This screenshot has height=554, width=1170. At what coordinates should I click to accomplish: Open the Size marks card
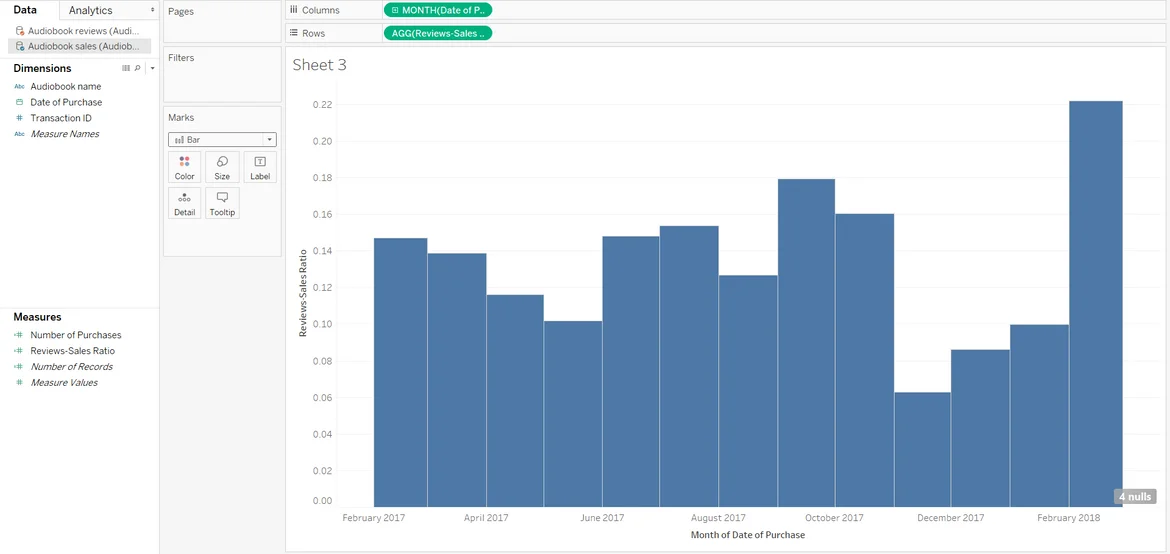pos(222,167)
